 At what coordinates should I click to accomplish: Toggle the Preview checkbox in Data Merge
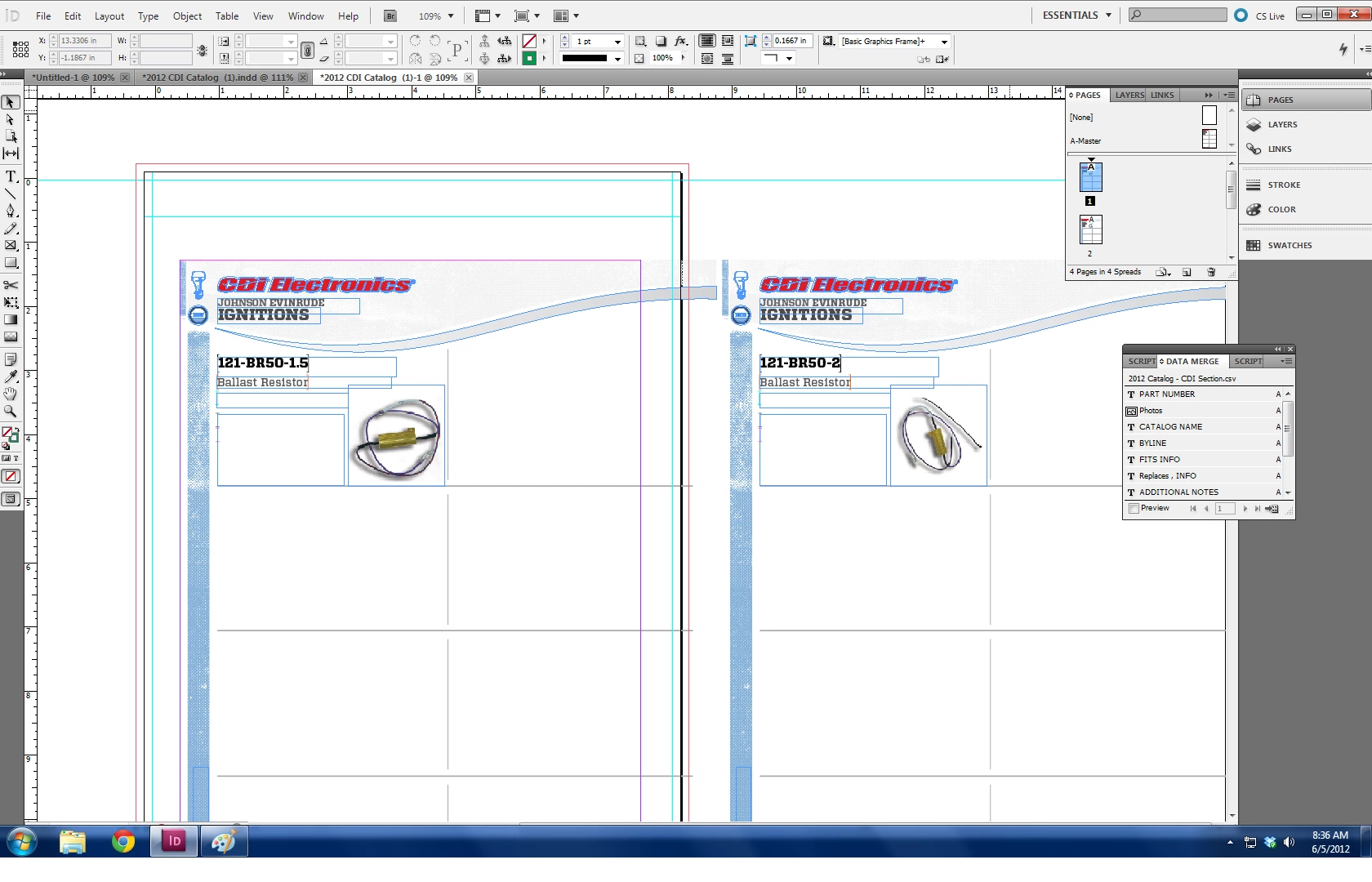click(1134, 509)
